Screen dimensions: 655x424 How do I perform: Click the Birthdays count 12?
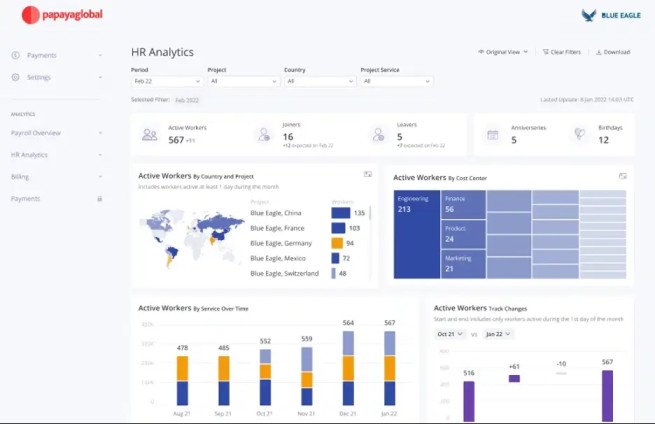coord(604,140)
